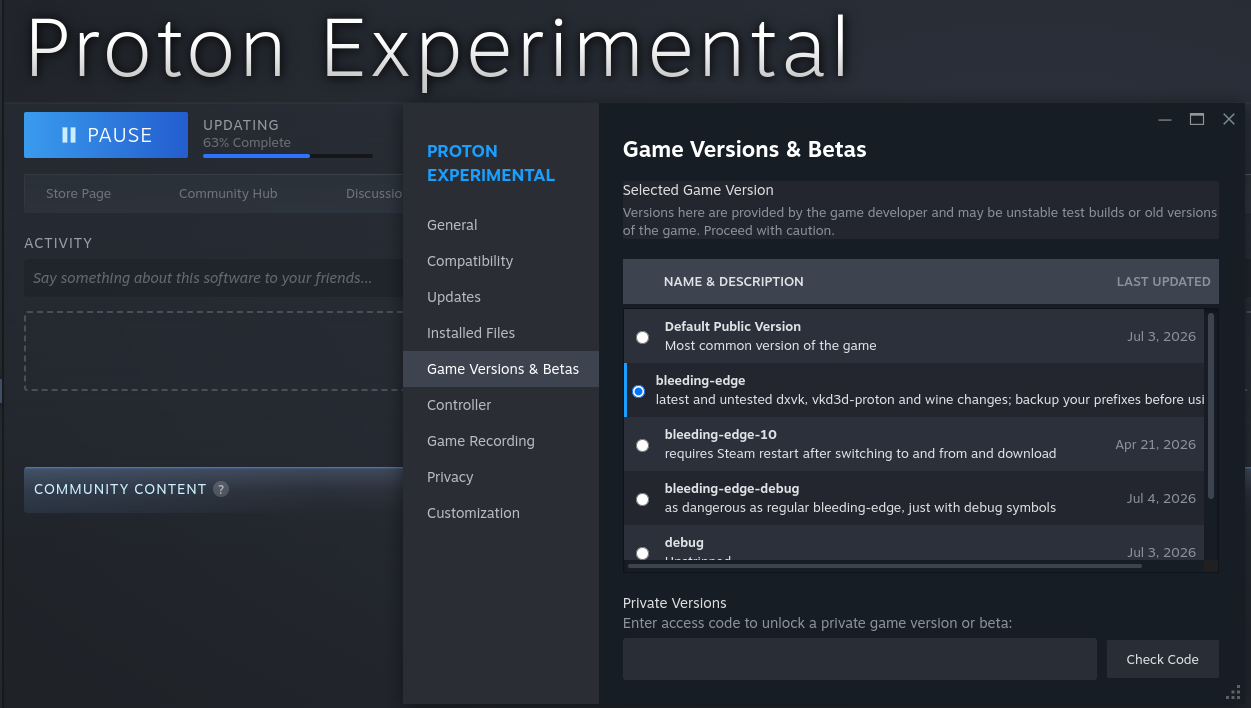Click the versions list horizontal scrollbar
Image resolution: width=1251 pixels, height=708 pixels.
pos(885,566)
